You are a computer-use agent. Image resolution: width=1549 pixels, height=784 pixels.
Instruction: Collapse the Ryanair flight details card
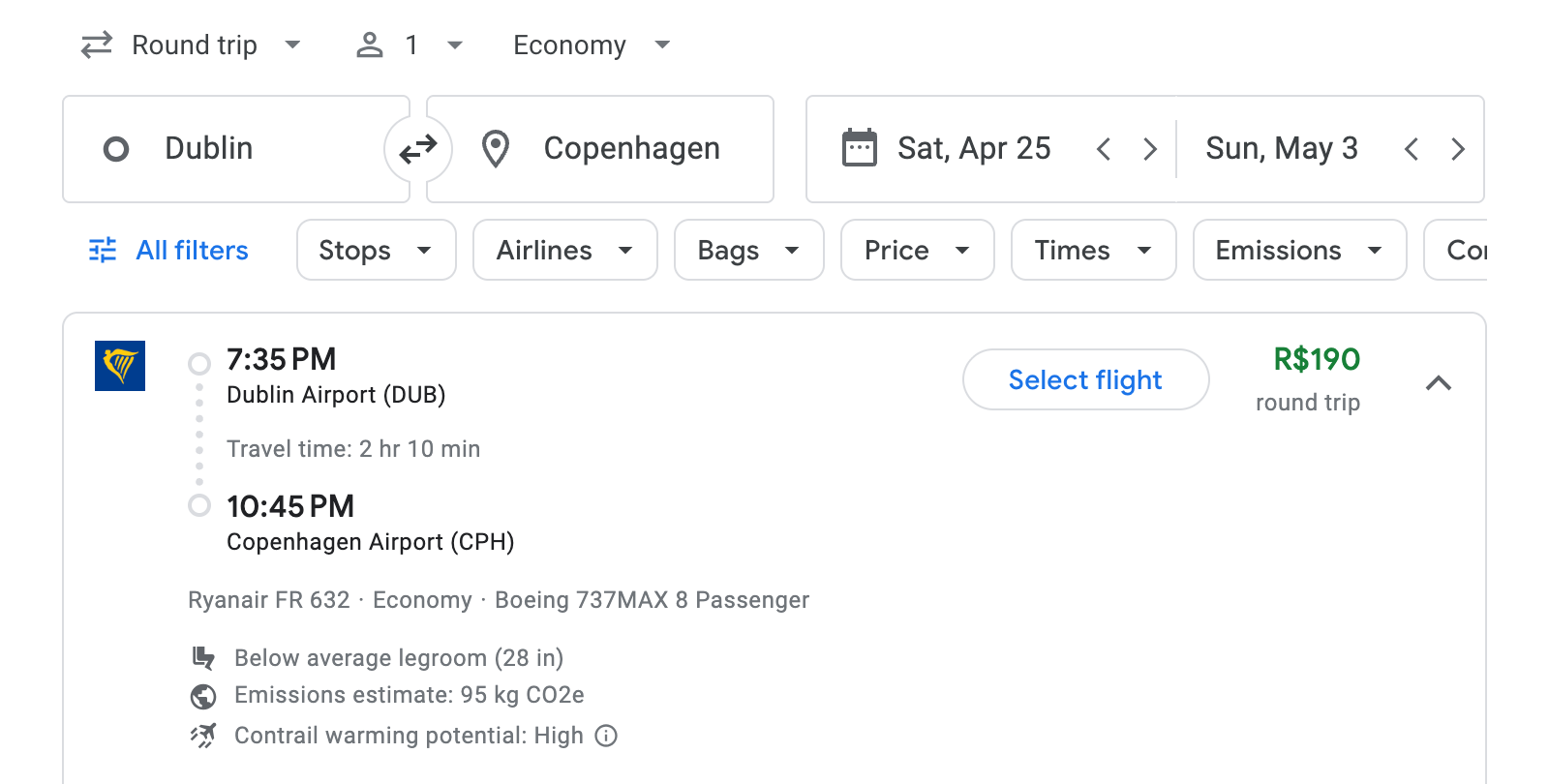point(1441,383)
